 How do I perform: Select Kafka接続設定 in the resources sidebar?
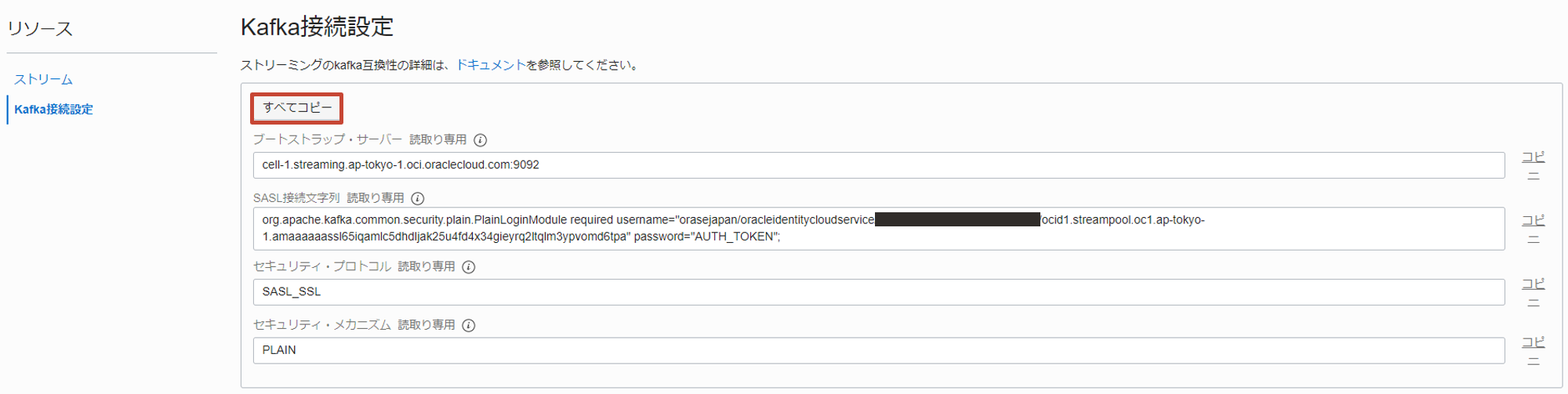click(x=53, y=110)
